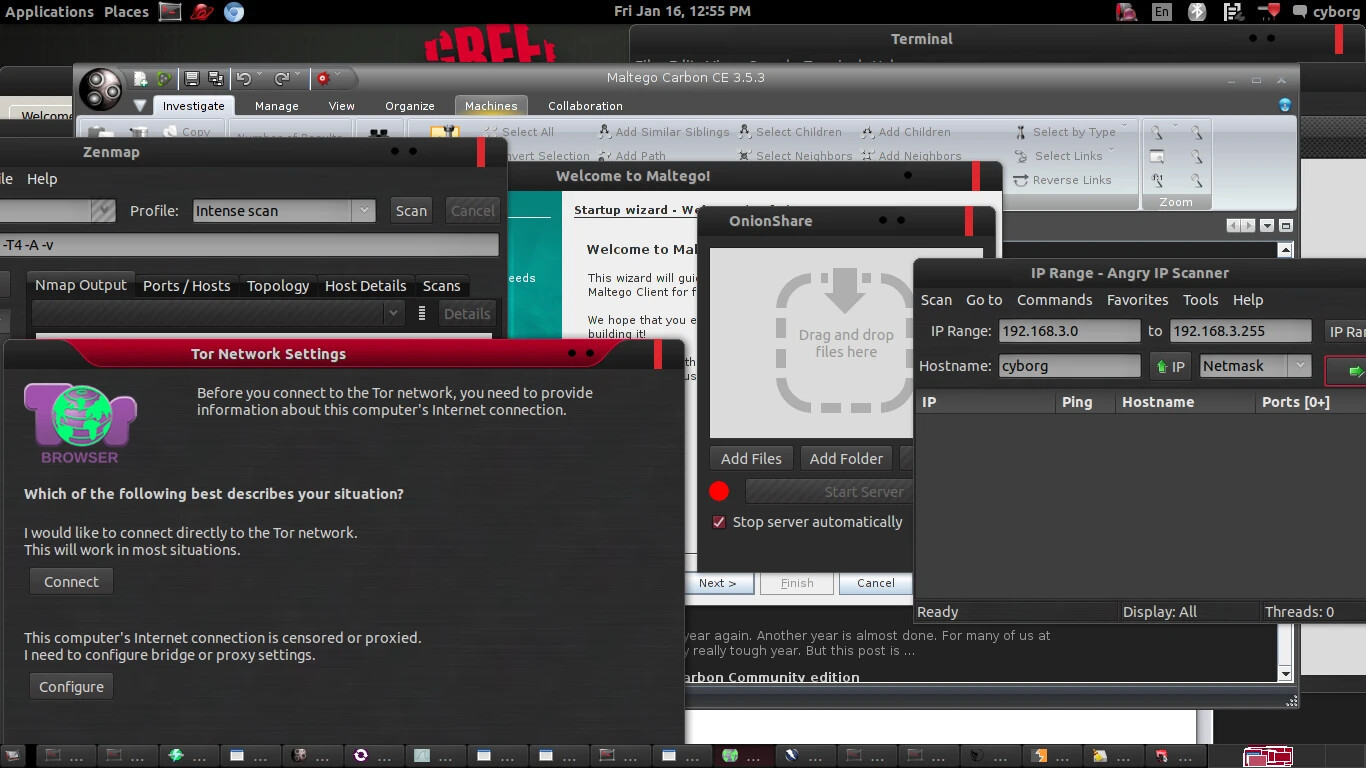1366x768 pixels.
Task: Open the keyboard layout En indicator
Action: (x=1161, y=12)
